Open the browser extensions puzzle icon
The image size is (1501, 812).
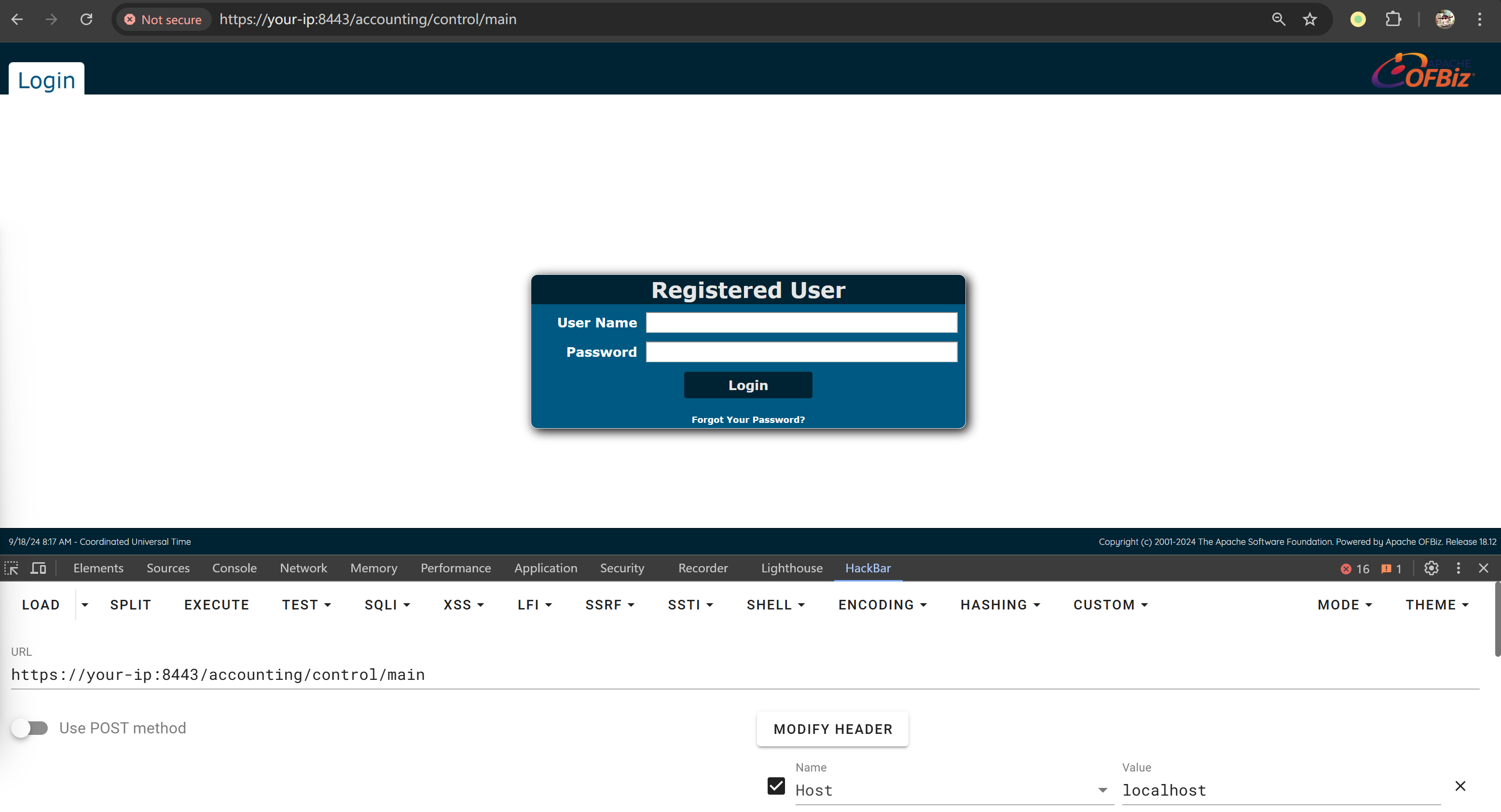[1392, 19]
